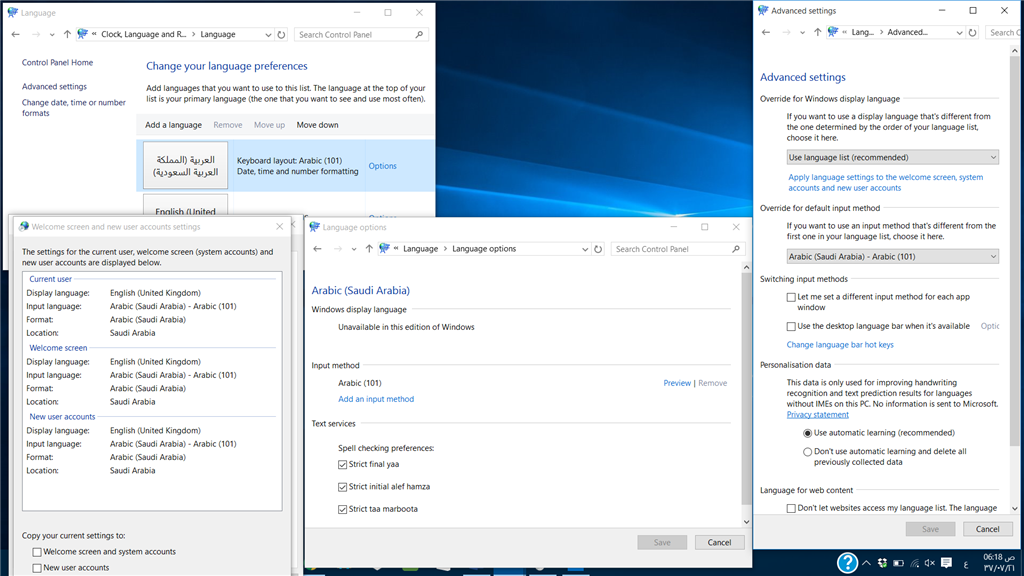The height and width of the screenshot is (576, 1024).
Task: Click the Language breadcrumb in the Language options window
Action: click(421, 249)
